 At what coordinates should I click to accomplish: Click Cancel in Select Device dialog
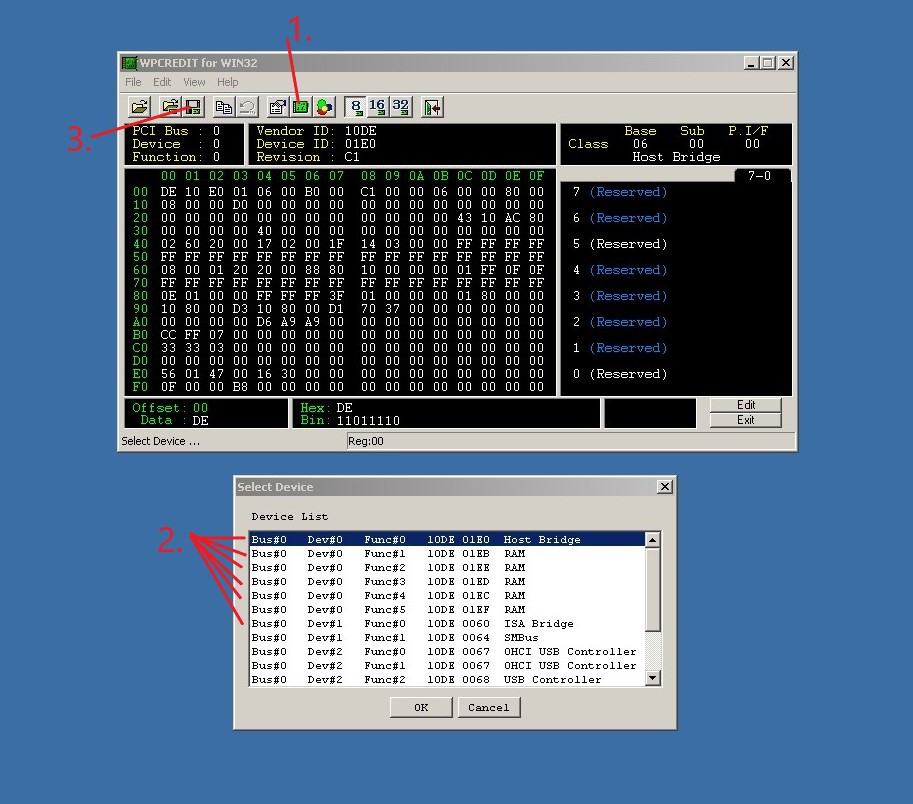(x=489, y=707)
